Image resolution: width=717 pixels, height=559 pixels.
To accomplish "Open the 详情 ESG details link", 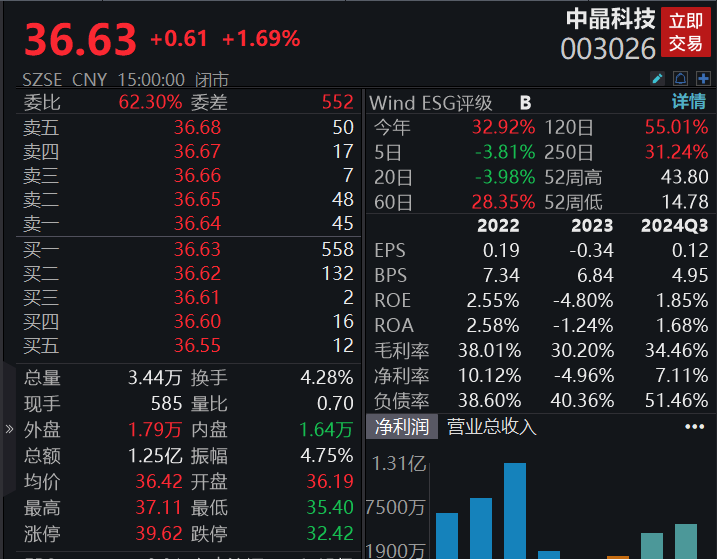I will pyautogui.click(x=688, y=102).
